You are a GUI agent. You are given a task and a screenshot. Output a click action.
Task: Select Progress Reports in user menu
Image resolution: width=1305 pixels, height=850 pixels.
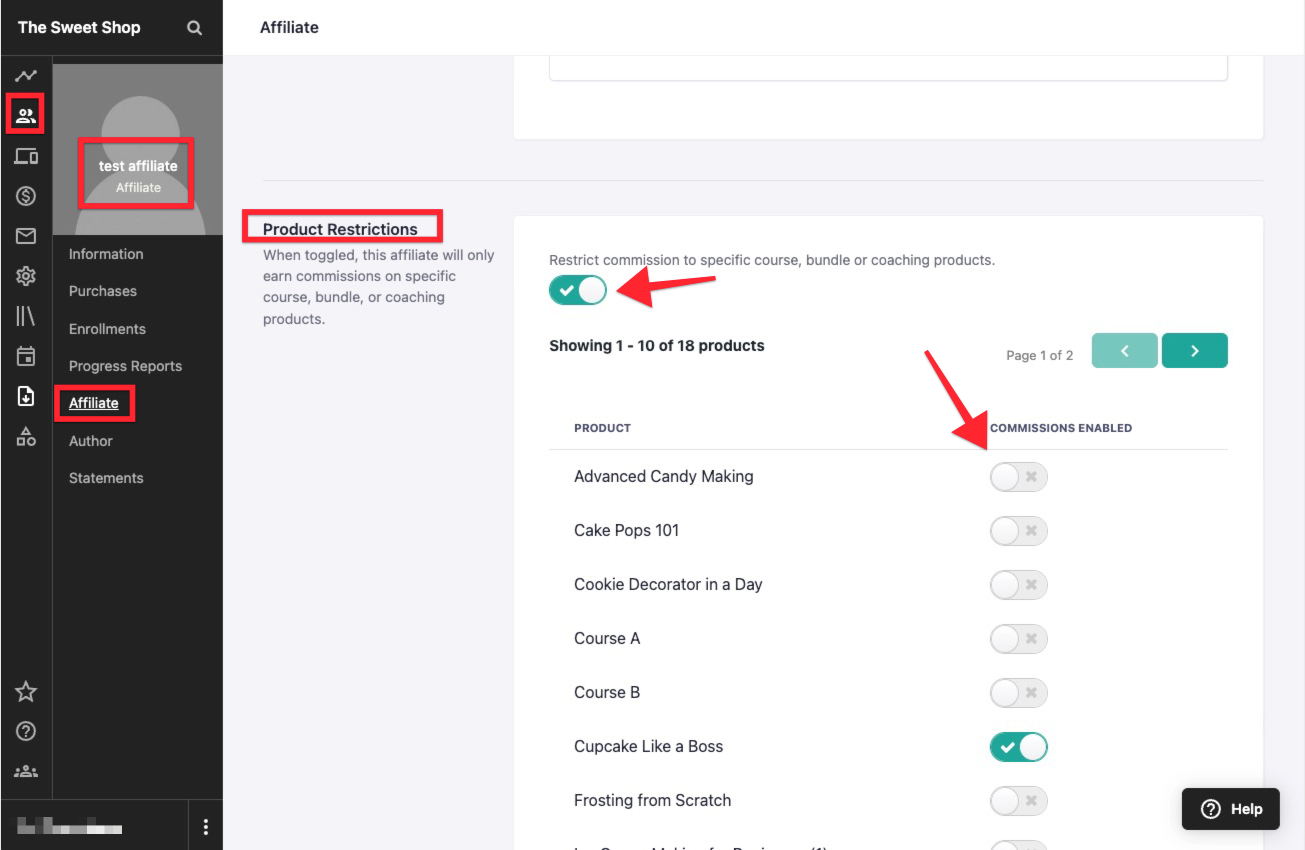point(125,366)
